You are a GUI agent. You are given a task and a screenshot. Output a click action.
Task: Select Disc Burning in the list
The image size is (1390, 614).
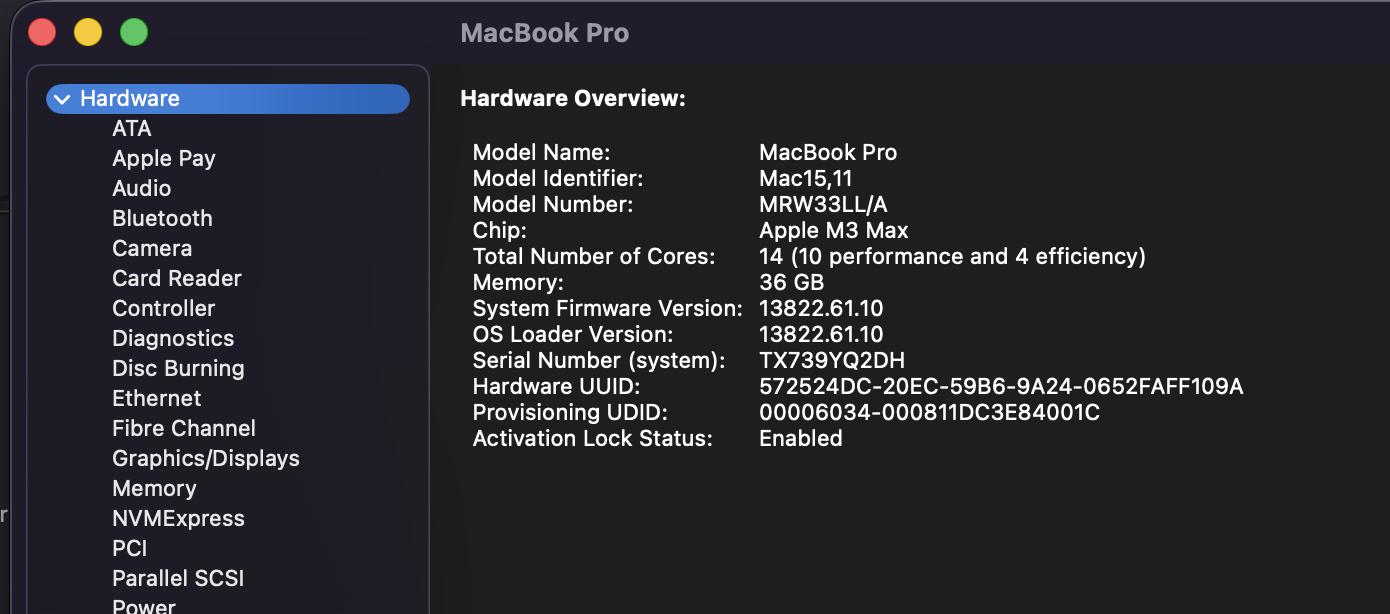pos(178,369)
